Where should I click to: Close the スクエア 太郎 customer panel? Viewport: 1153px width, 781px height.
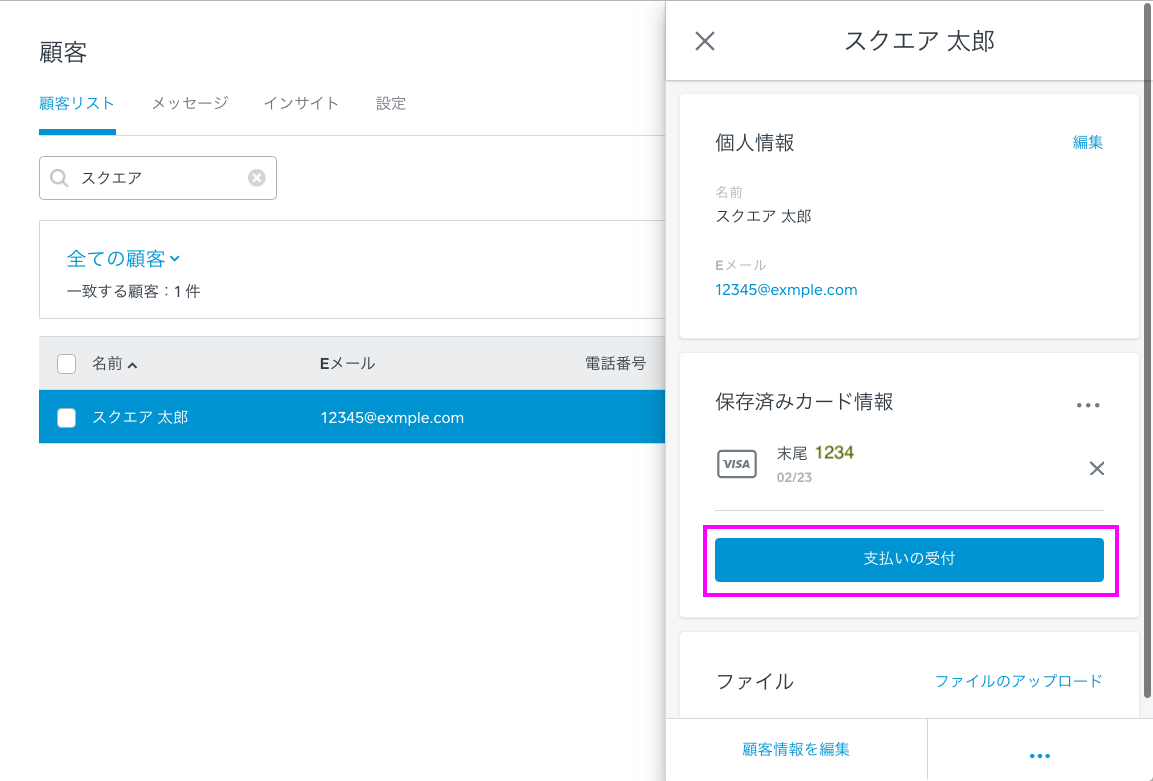704,41
